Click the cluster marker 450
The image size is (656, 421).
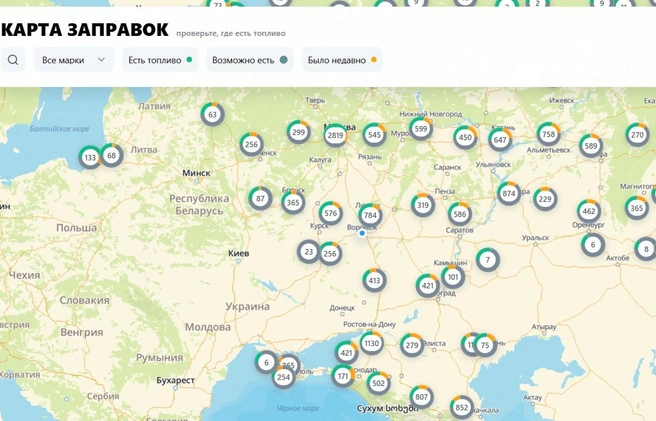pyautogui.click(x=465, y=137)
